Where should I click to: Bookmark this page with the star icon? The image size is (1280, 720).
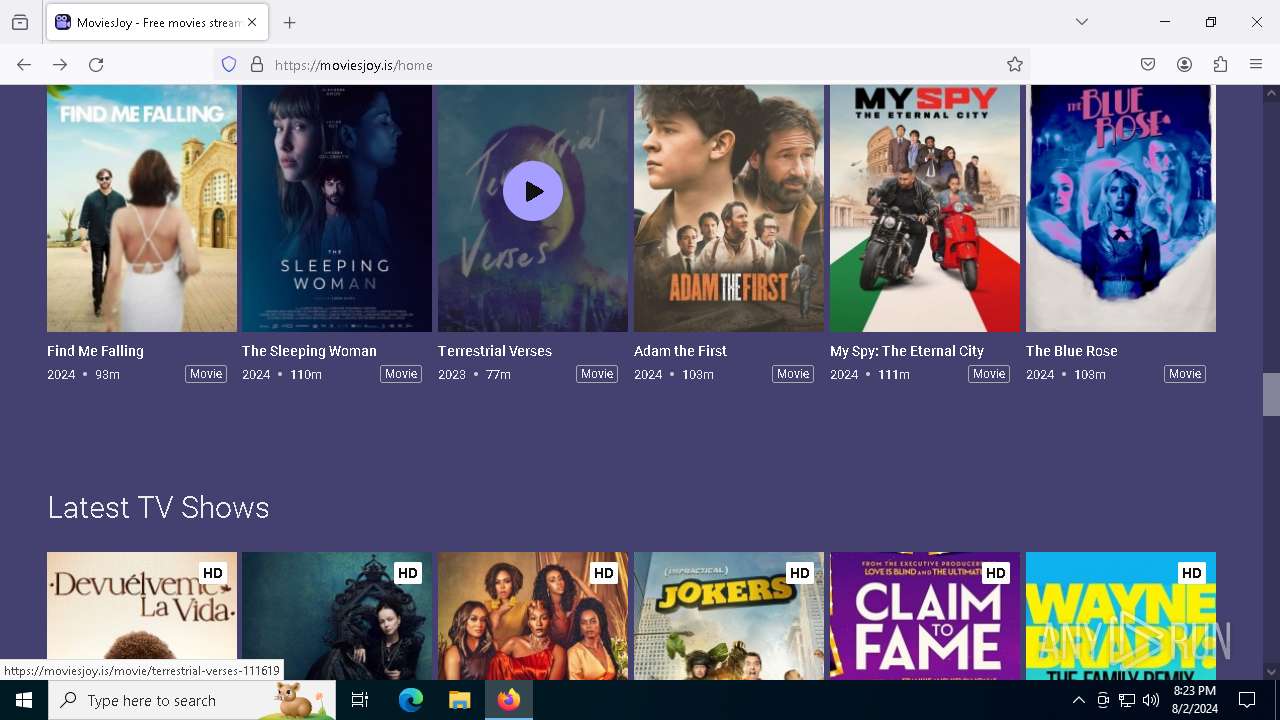pos(1015,65)
